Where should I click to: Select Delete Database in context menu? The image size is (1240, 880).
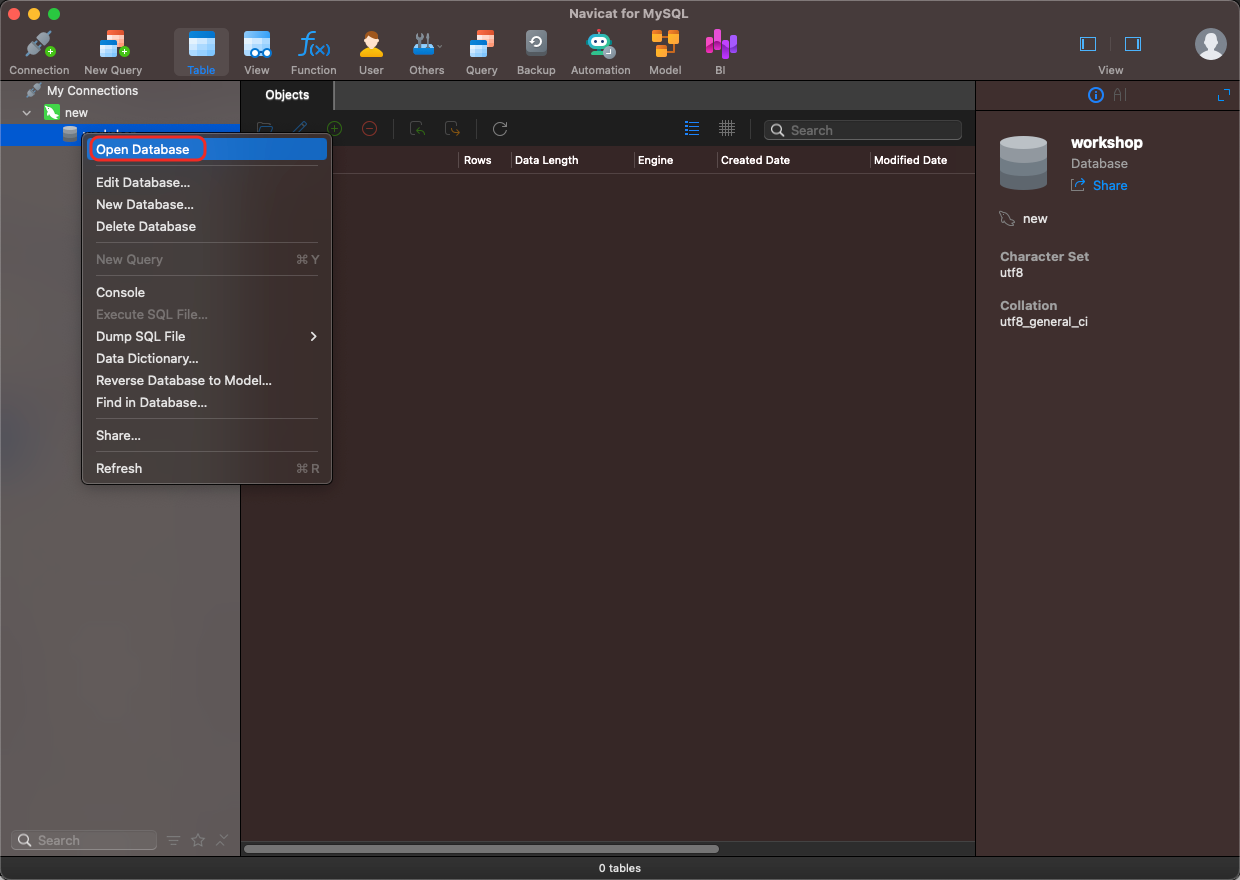[x=206, y=226]
